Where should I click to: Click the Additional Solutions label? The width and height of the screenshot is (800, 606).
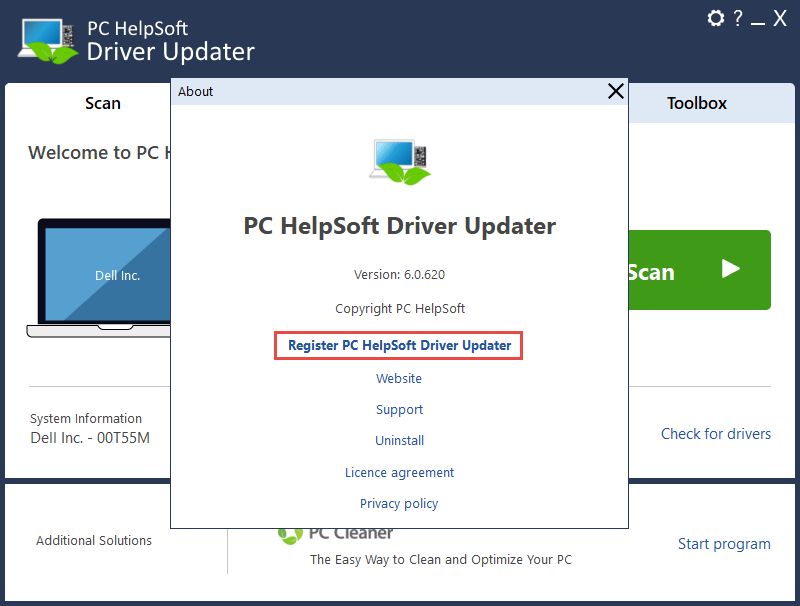(x=94, y=540)
